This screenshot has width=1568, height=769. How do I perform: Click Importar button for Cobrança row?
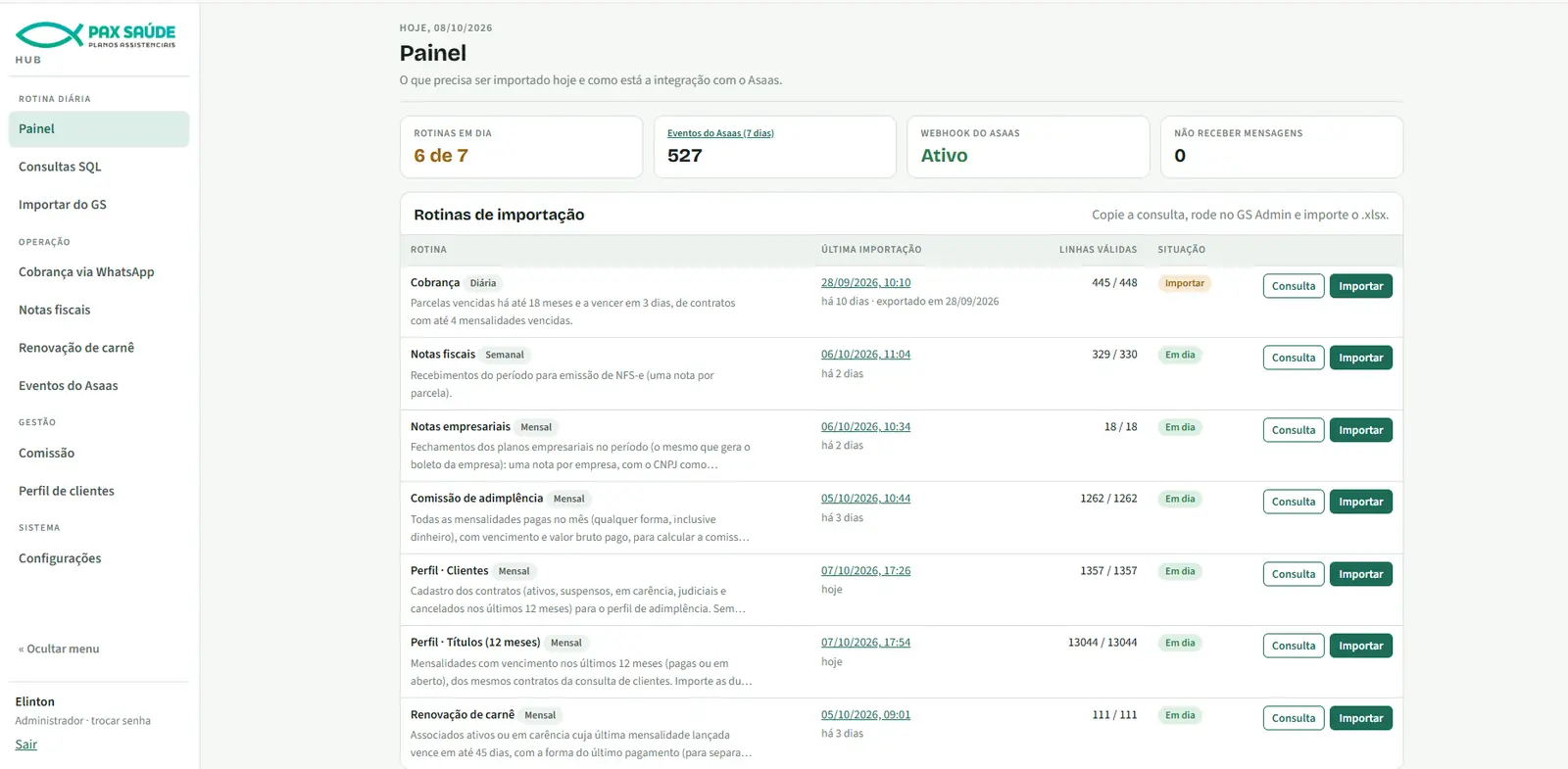[x=1361, y=286]
